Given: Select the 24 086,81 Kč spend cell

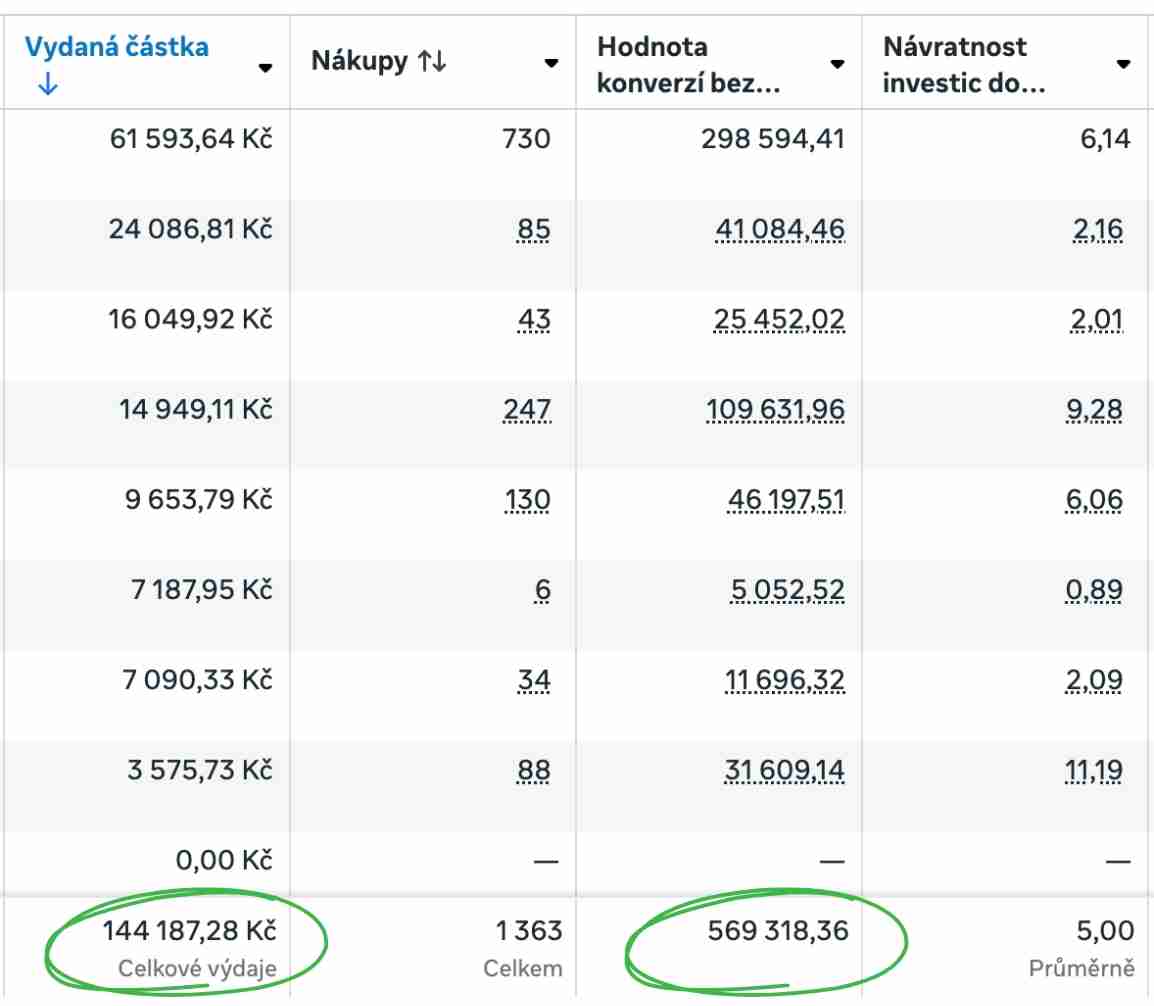Looking at the screenshot, I should point(191,229).
